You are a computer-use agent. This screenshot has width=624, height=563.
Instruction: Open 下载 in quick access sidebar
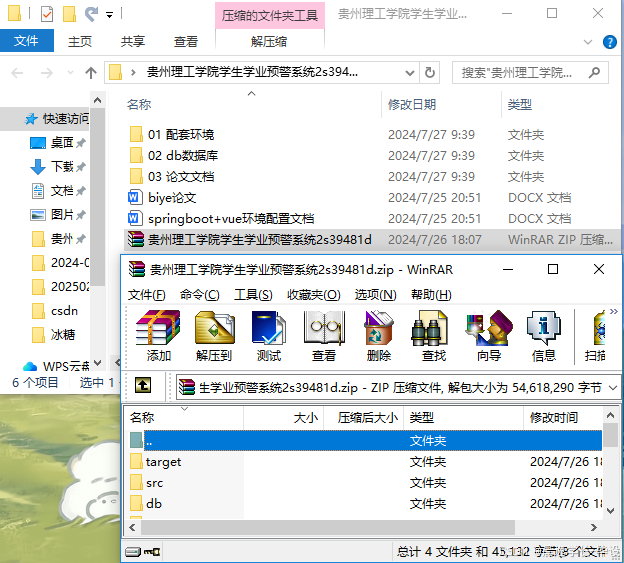(57, 166)
